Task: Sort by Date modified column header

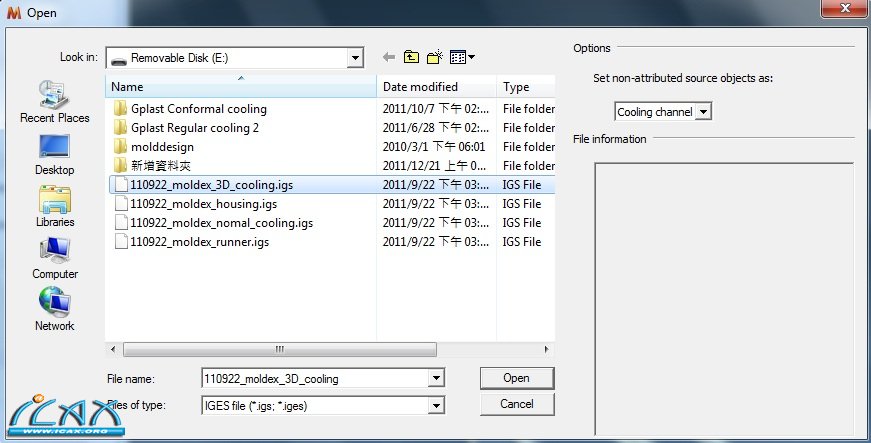Action: (437, 87)
